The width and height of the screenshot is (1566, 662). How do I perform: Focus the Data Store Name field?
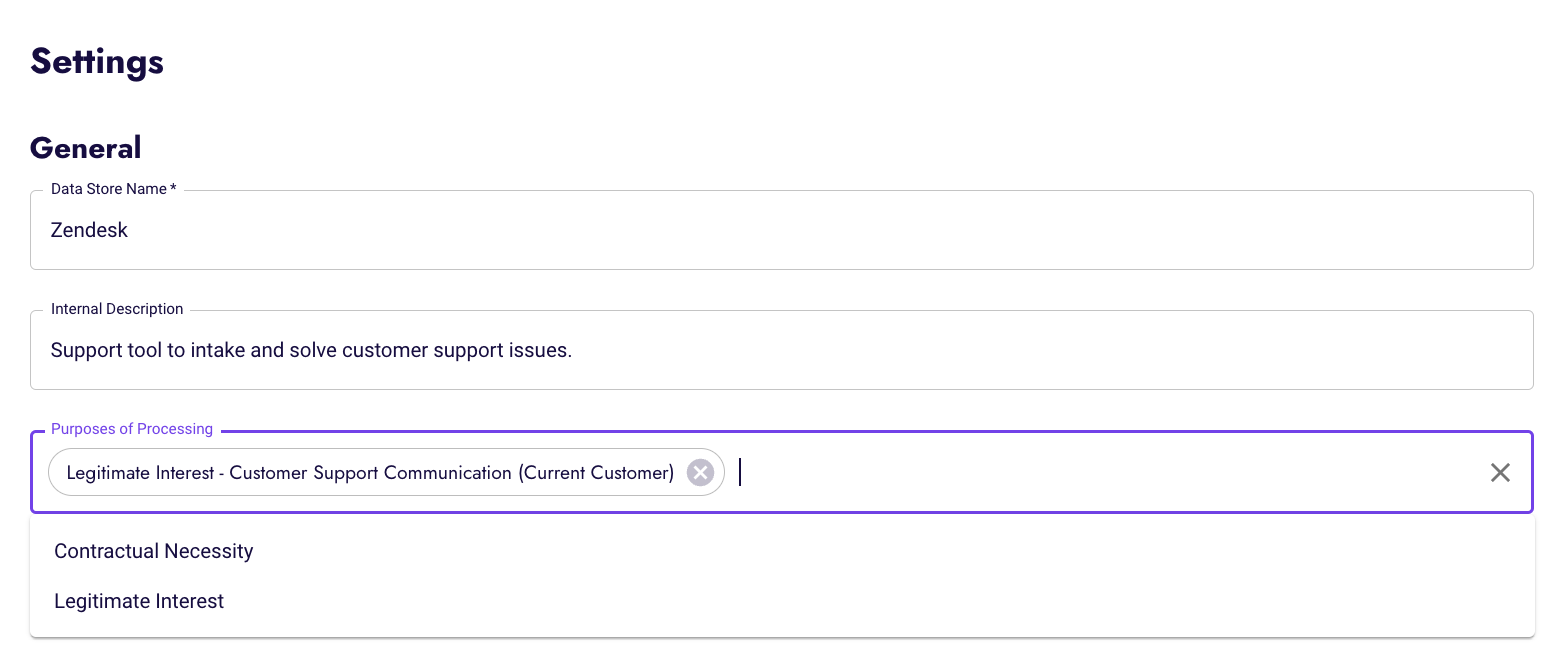(x=780, y=230)
